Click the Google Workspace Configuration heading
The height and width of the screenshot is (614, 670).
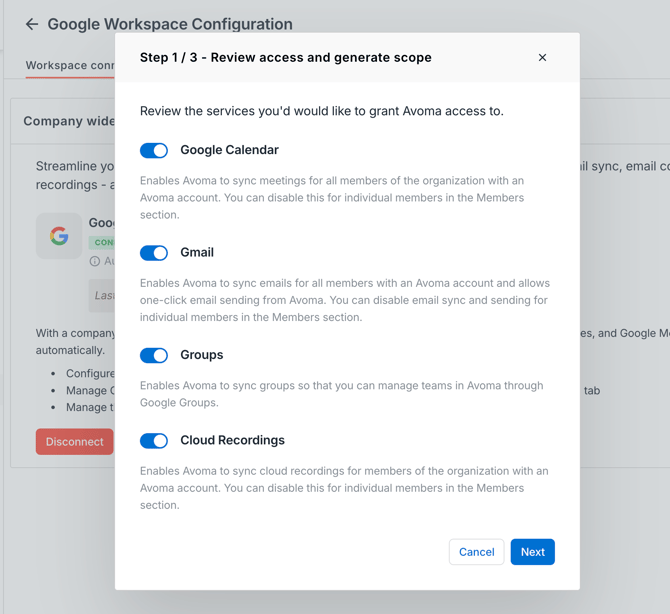[170, 24]
